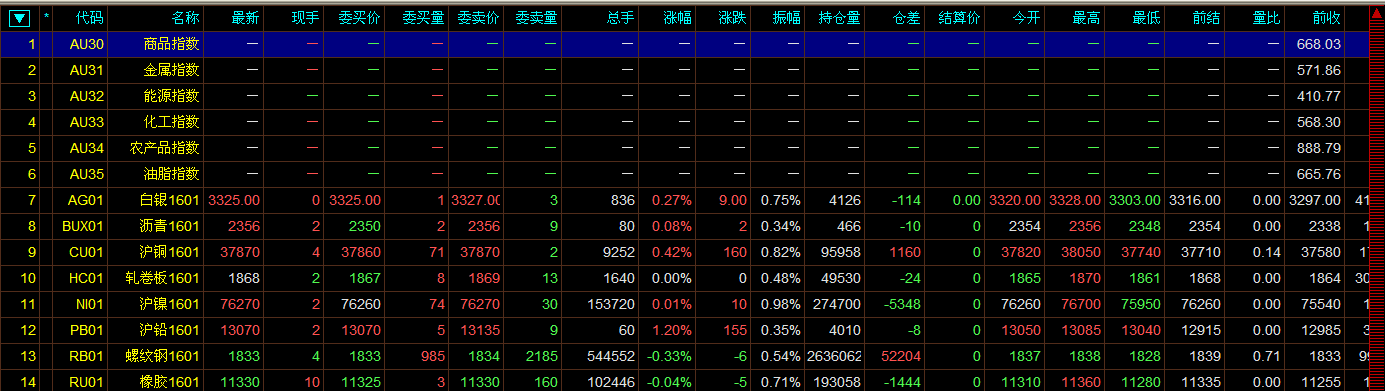Screen dimensions: 1385x391
Task: Click the 油脂指数 name cell
Action: click(x=172, y=174)
